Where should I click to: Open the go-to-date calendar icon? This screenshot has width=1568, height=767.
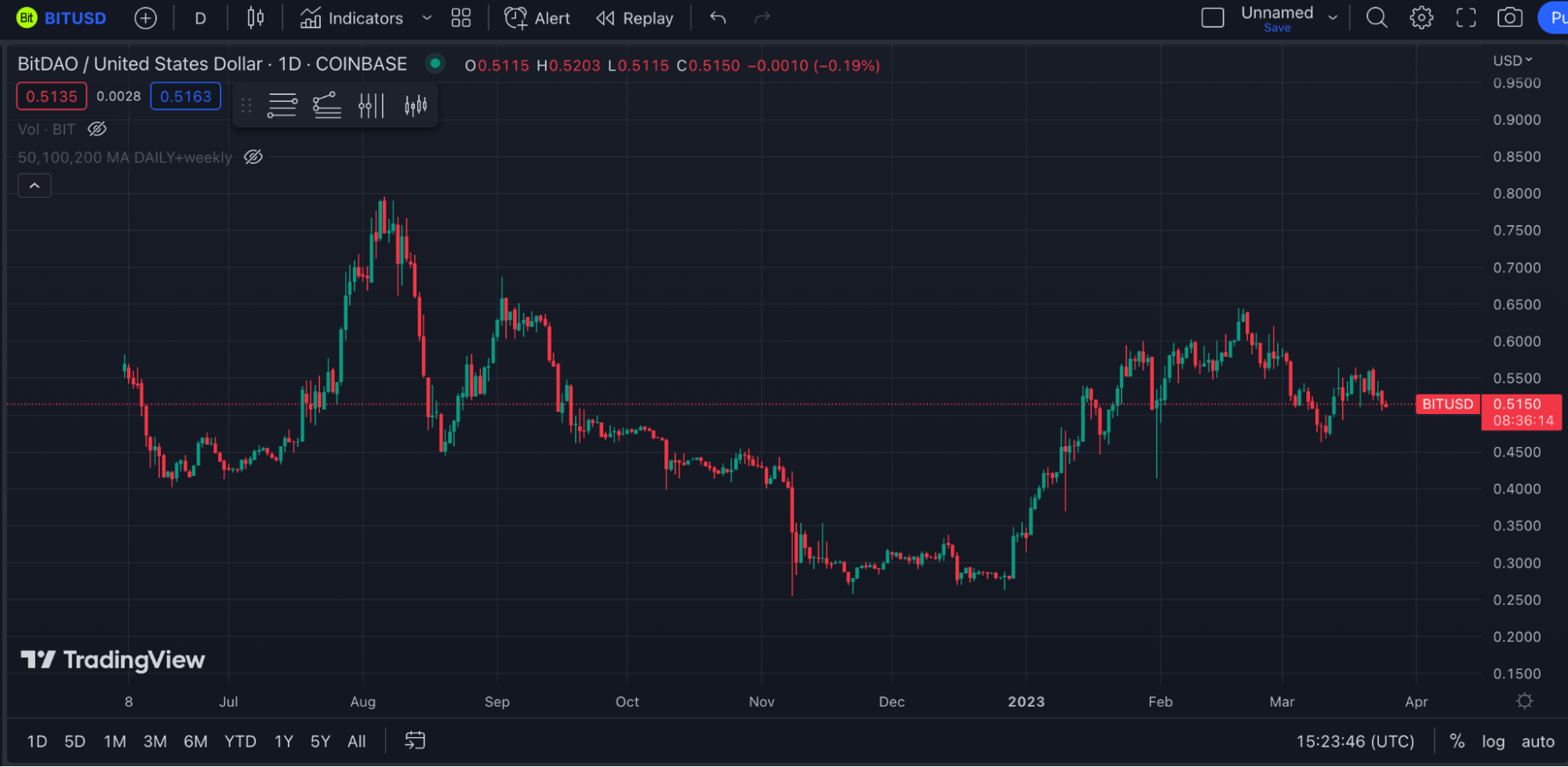coord(415,740)
